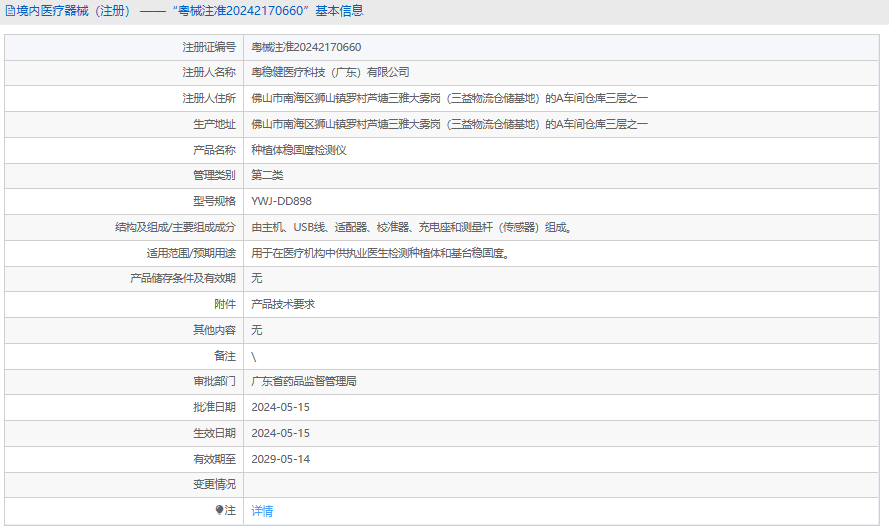Screen dimensions: 889x531
Task: Select the backslash value in 备注 row
Action: [x=253, y=356]
